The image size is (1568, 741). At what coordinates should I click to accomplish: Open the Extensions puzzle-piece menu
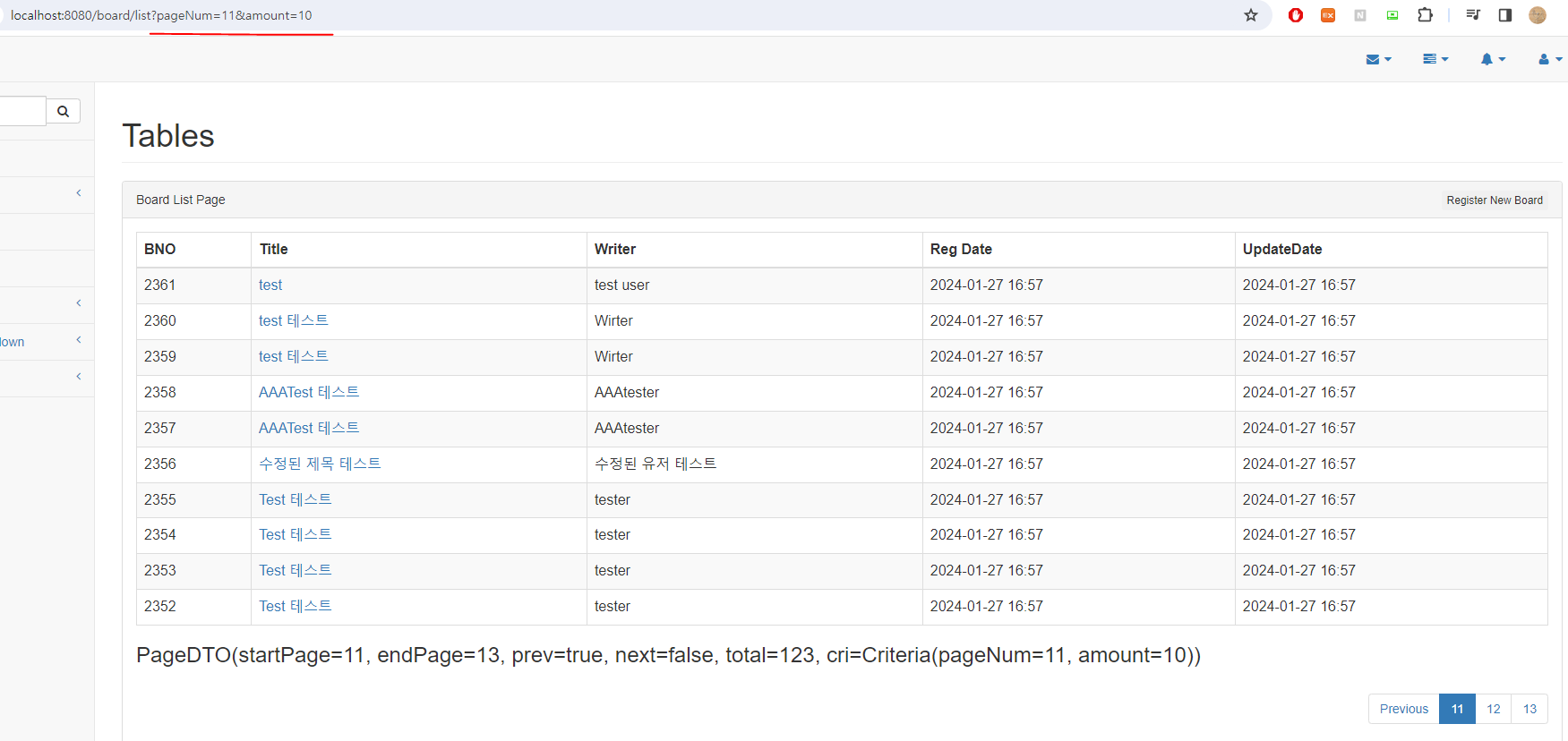tap(1425, 15)
